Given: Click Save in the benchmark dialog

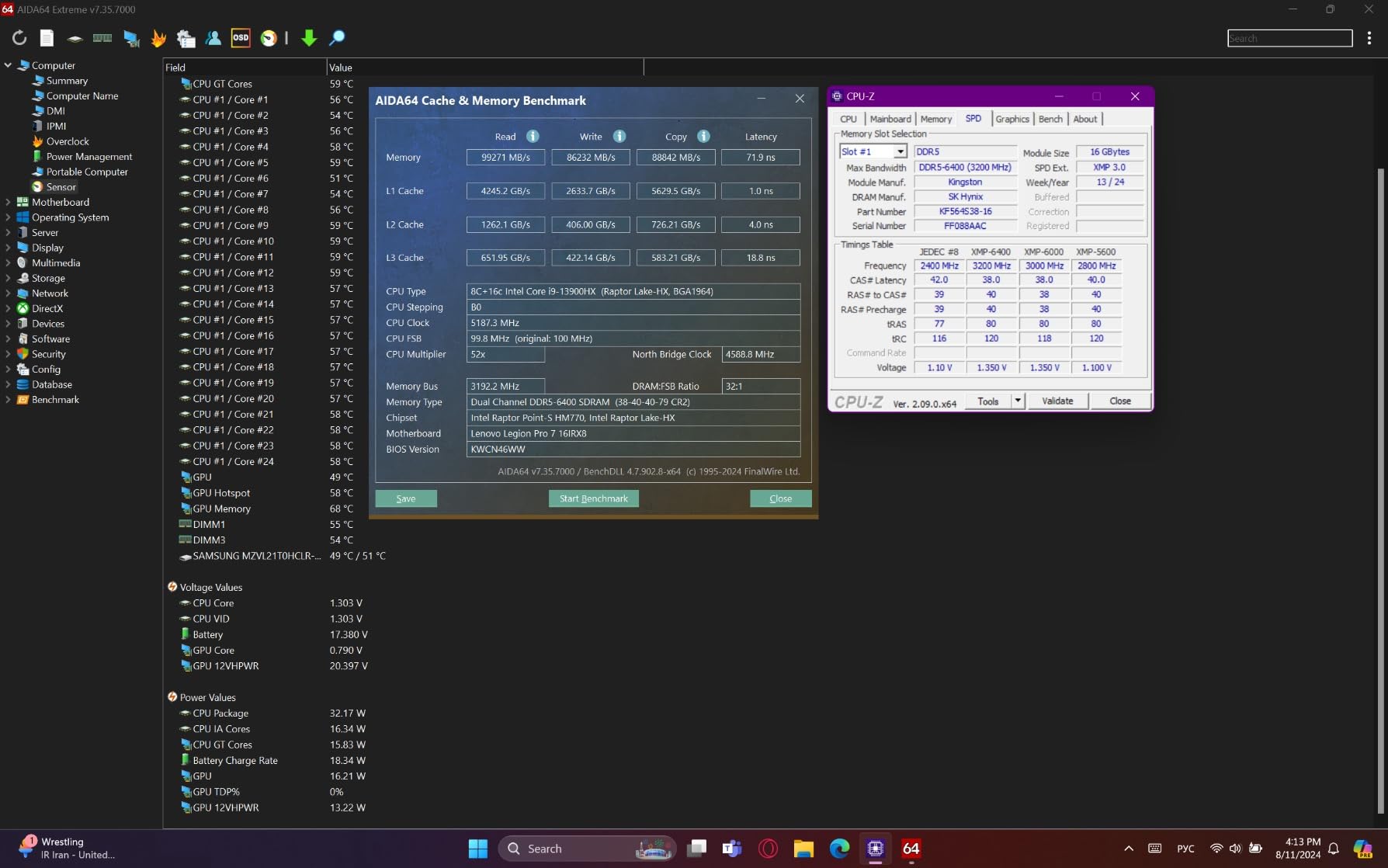Looking at the screenshot, I should 406,498.
